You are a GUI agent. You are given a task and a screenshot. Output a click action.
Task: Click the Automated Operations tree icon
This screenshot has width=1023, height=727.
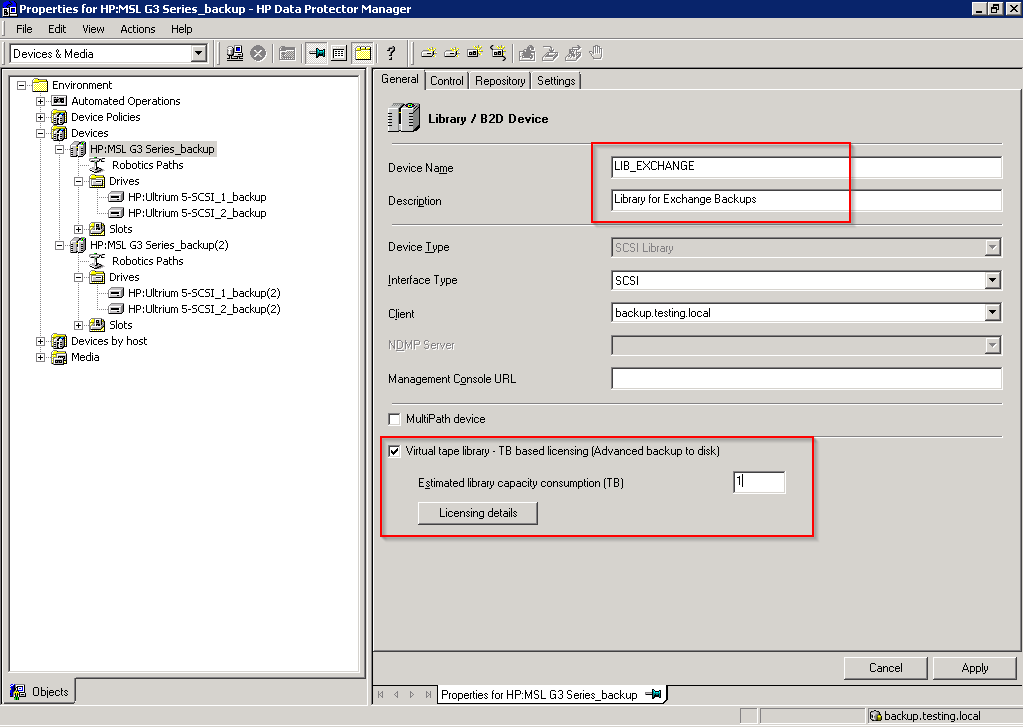pyautogui.click(x=59, y=101)
